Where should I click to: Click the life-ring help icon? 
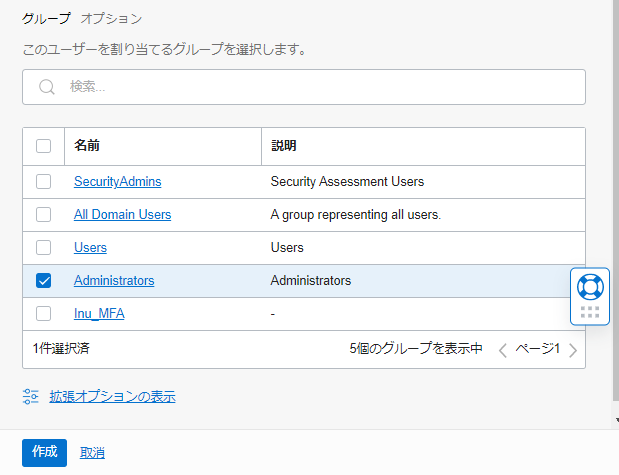(x=590, y=286)
